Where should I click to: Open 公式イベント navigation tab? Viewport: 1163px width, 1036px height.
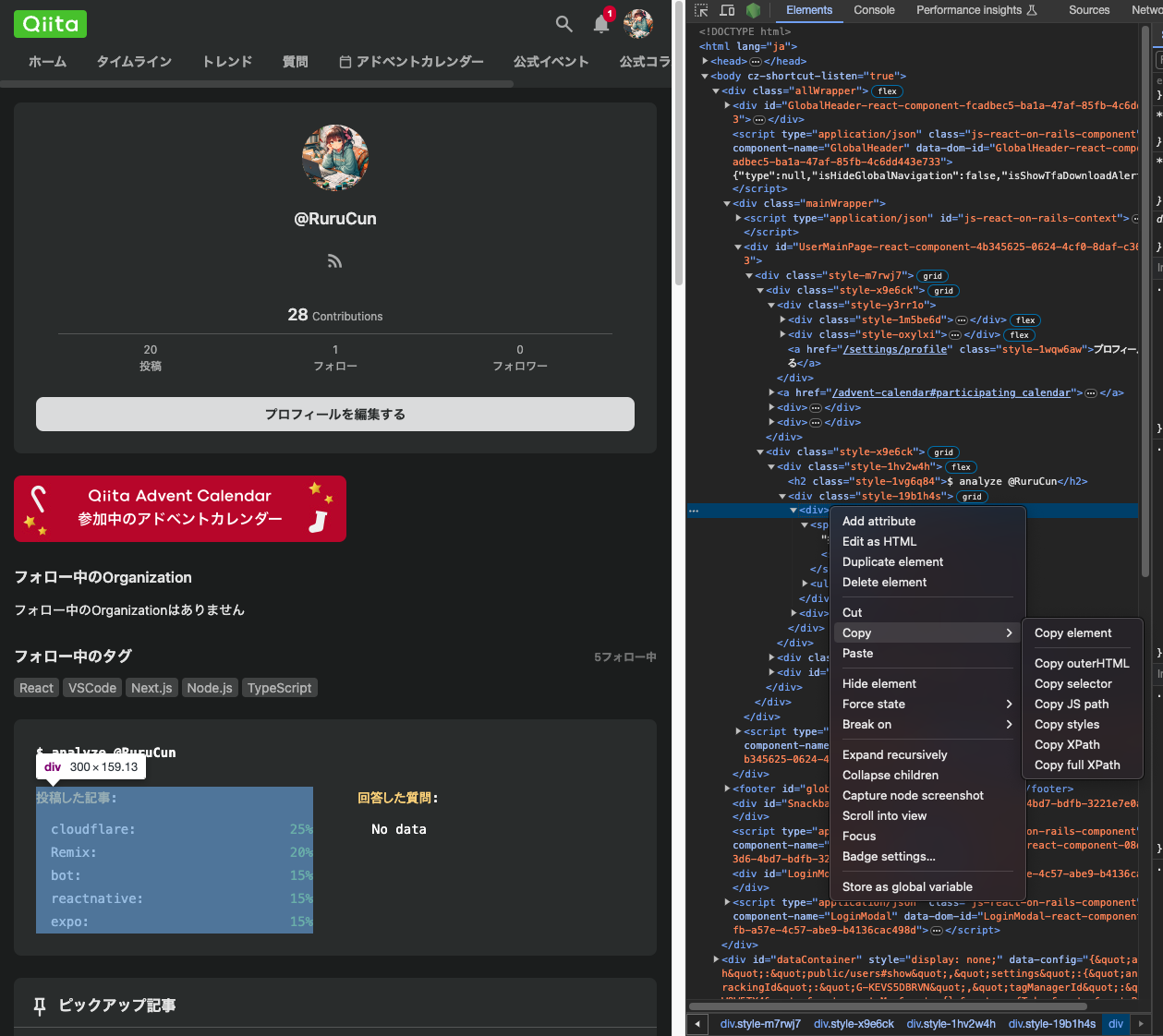pos(551,62)
